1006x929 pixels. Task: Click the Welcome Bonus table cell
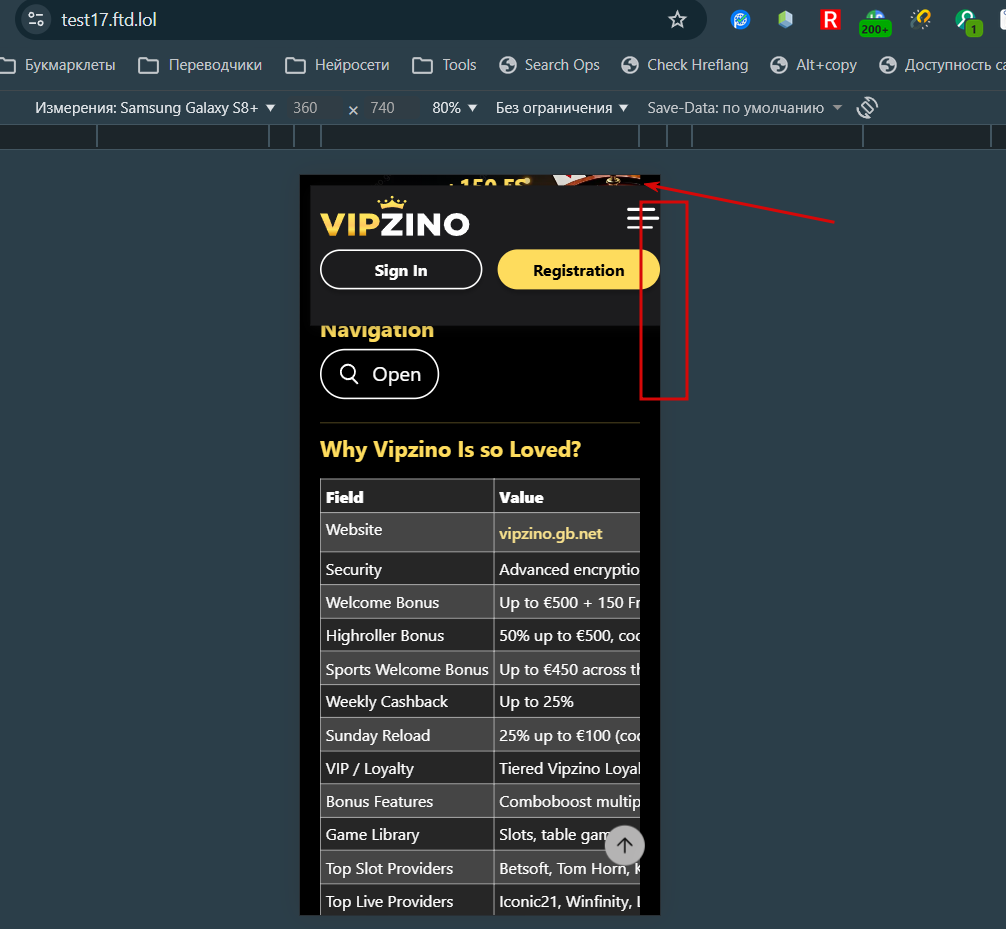(407, 602)
